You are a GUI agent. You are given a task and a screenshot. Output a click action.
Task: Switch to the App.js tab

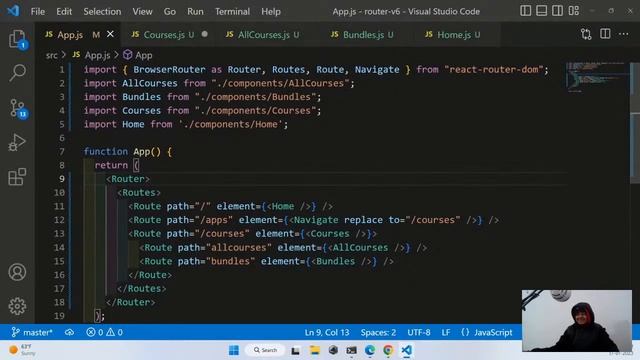pyautogui.click(x=70, y=35)
